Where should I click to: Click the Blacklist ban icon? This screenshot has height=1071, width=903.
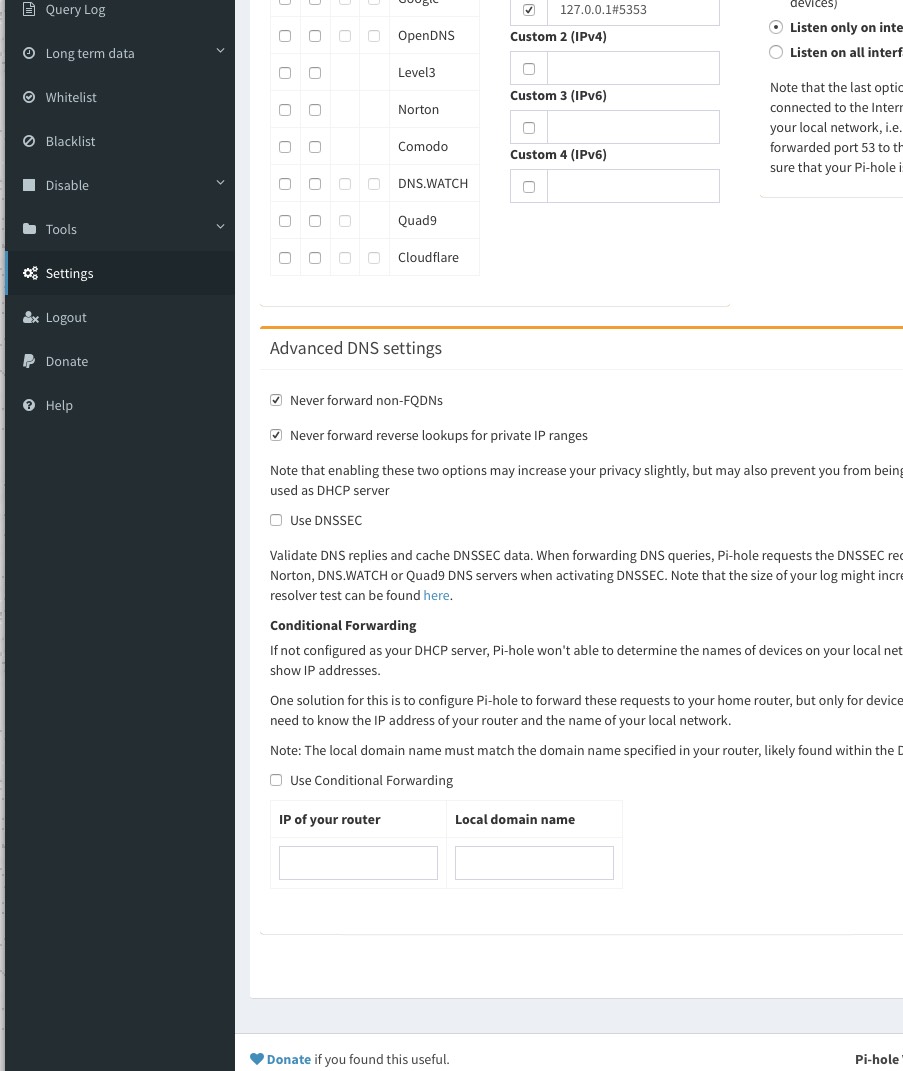coord(29,141)
